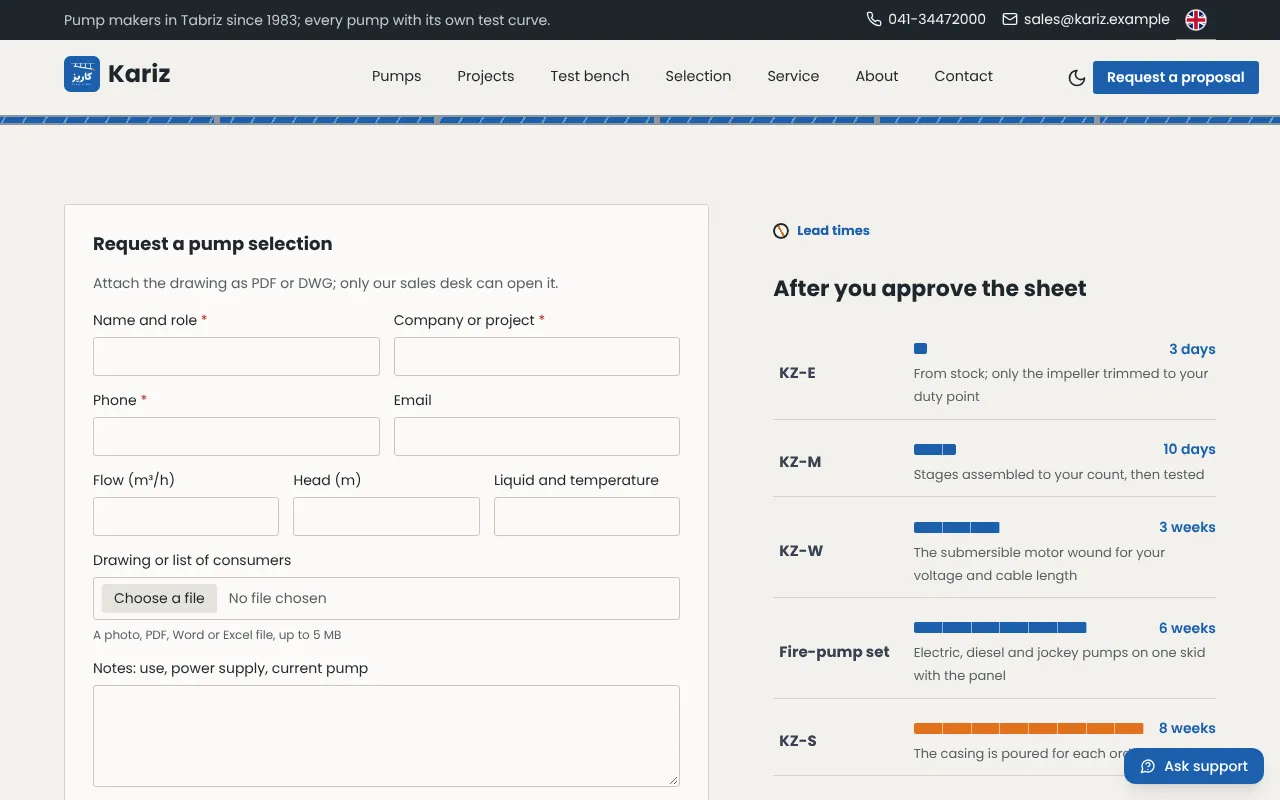
Task: Click the Choose a file button
Action: coord(159,598)
